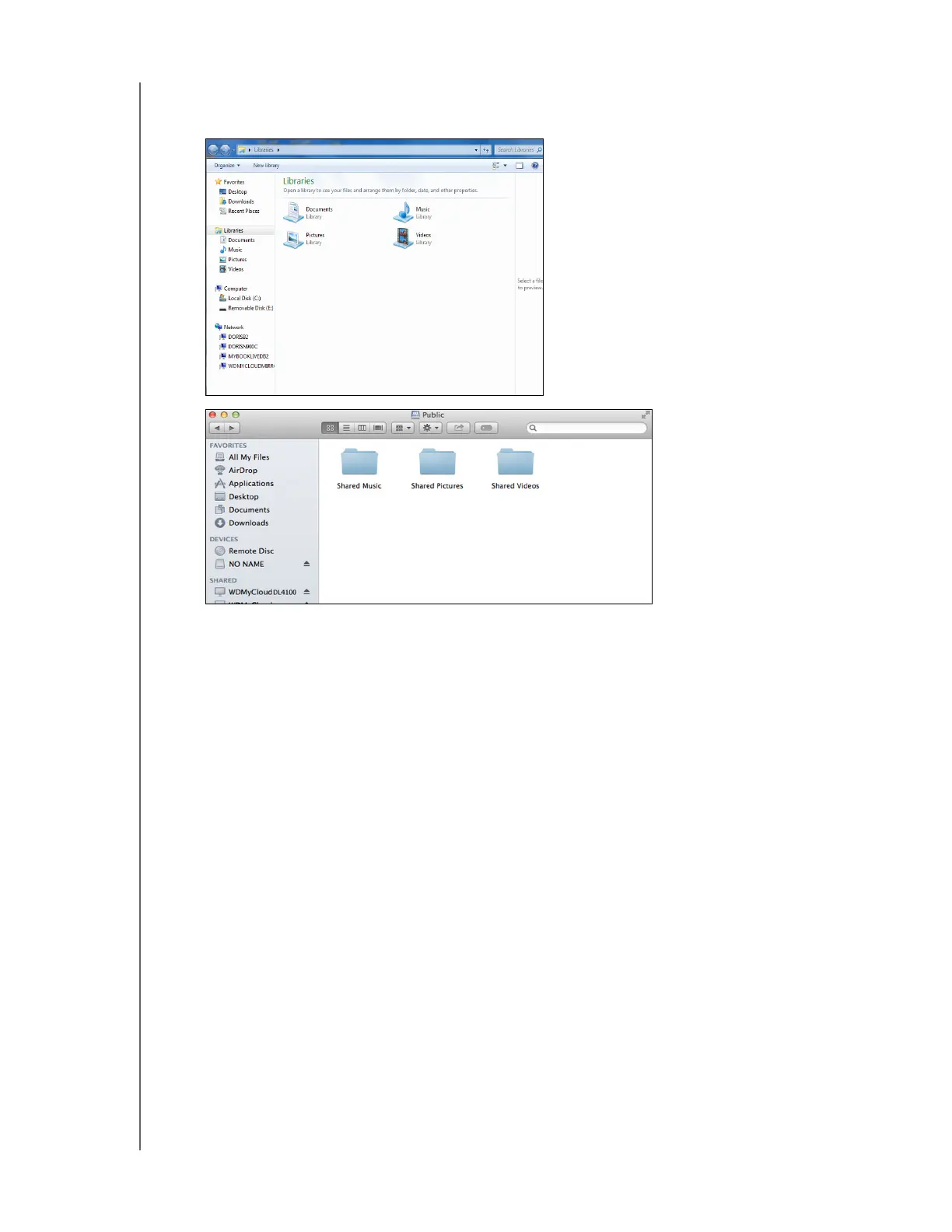Eject the WDMyCloudDL4100 share
The height and width of the screenshot is (1232, 952).
click(x=306, y=592)
